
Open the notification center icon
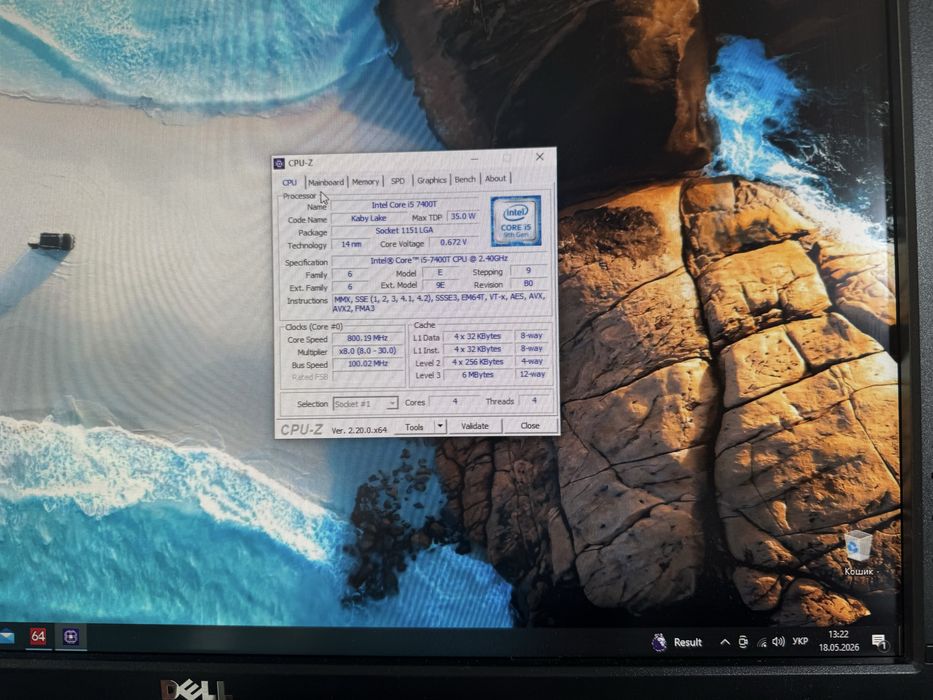click(x=879, y=642)
